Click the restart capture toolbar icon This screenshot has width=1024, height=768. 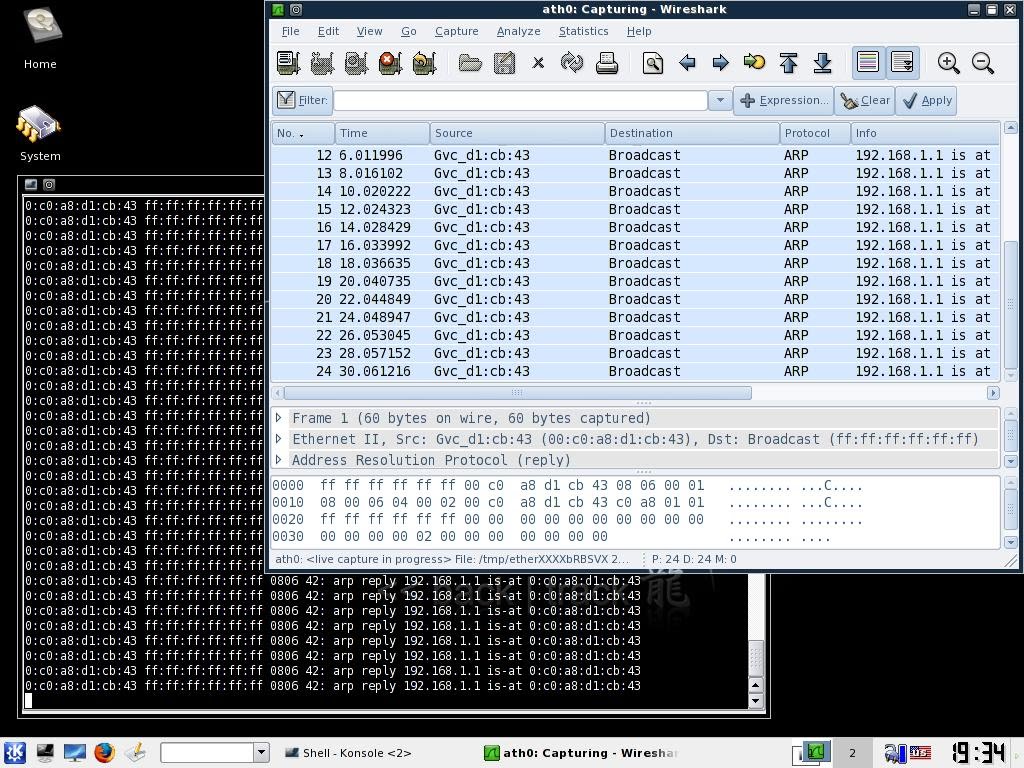[424, 64]
